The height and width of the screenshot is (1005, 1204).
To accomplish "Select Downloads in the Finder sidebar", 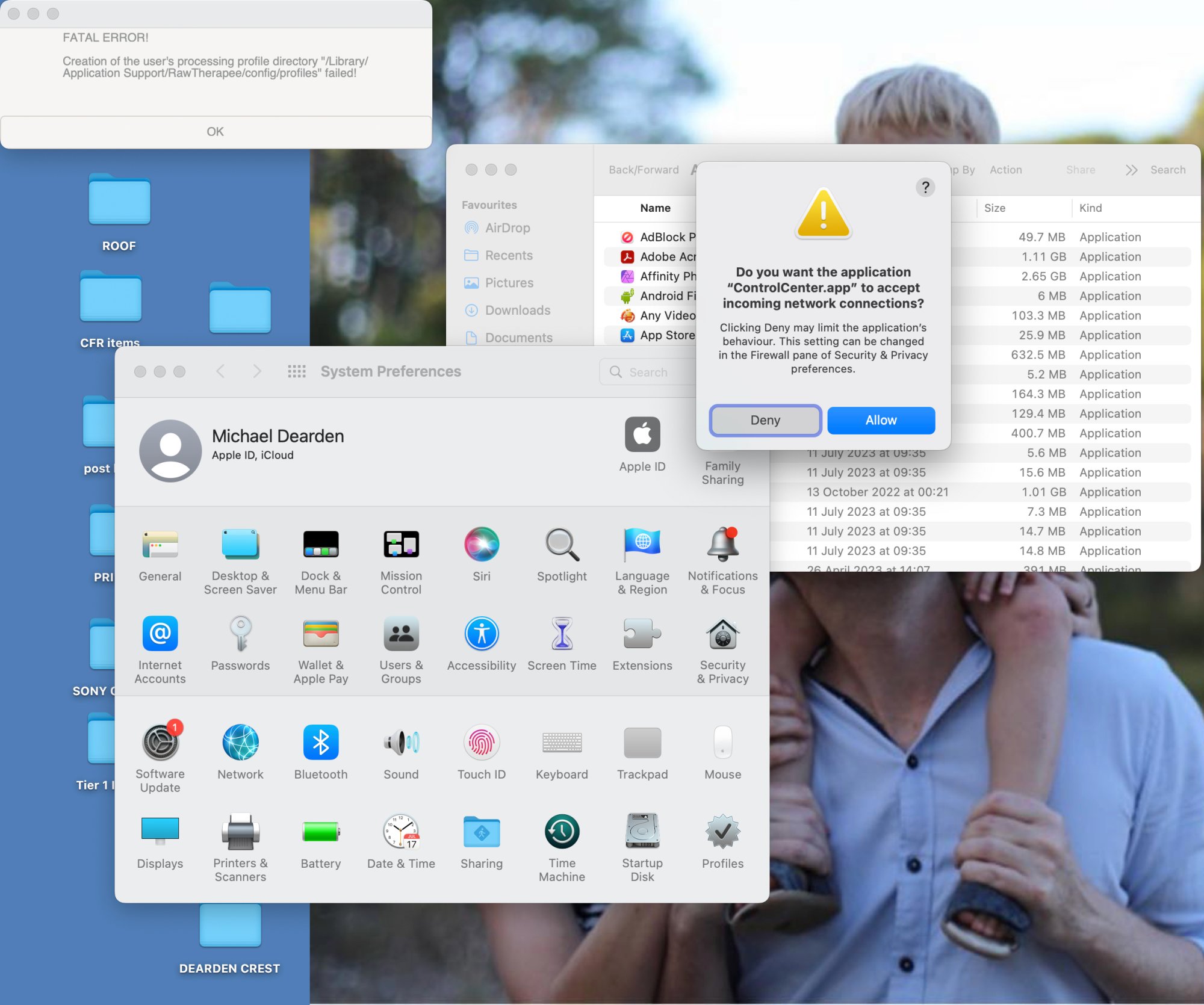I will (x=517, y=310).
